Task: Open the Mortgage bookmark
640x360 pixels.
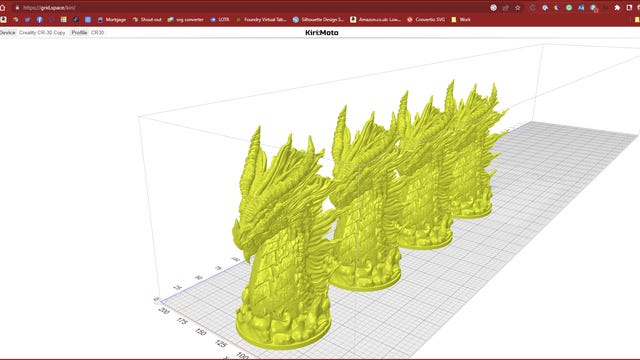Action: (x=112, y=20)
